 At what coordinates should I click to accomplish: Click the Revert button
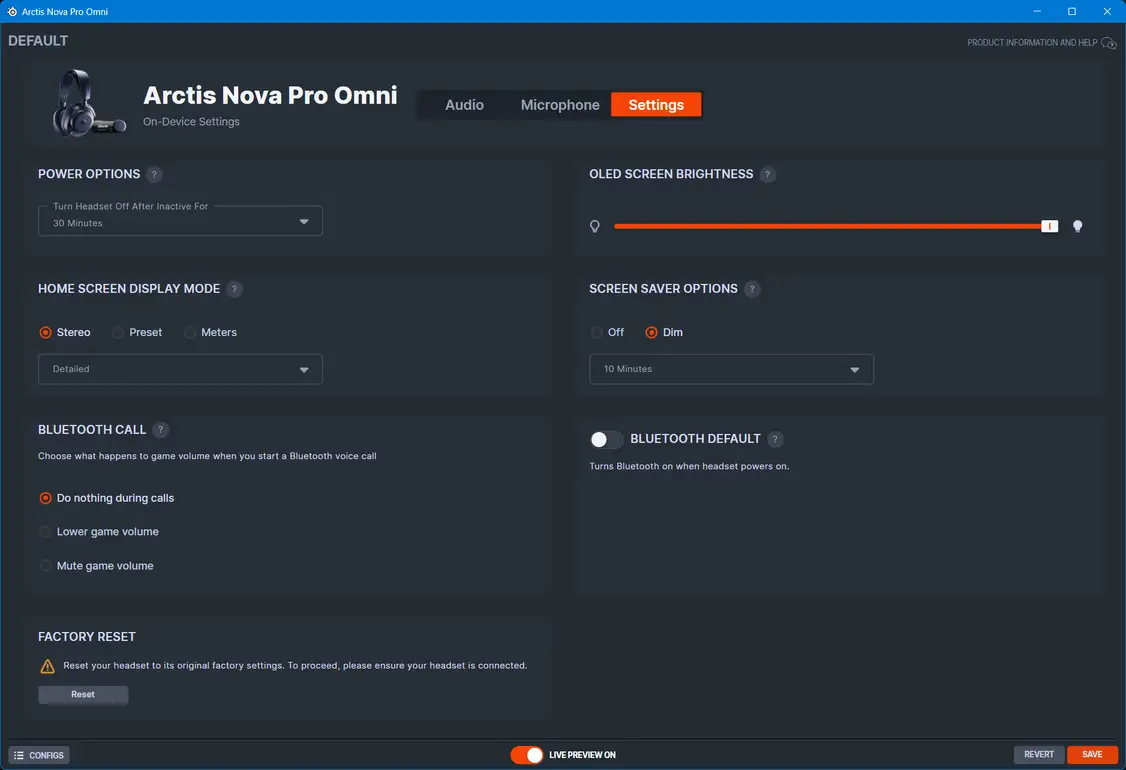click(x=1038, y=755)
